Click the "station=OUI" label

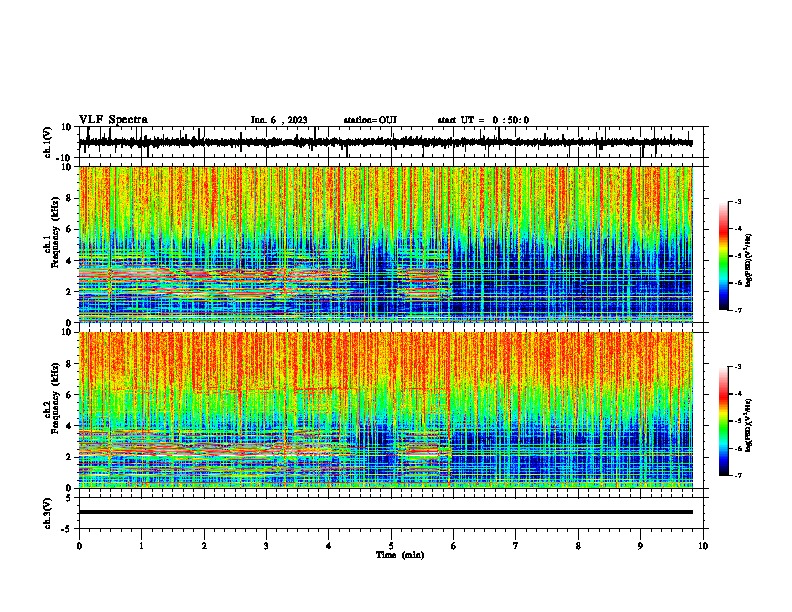point(370,120)
